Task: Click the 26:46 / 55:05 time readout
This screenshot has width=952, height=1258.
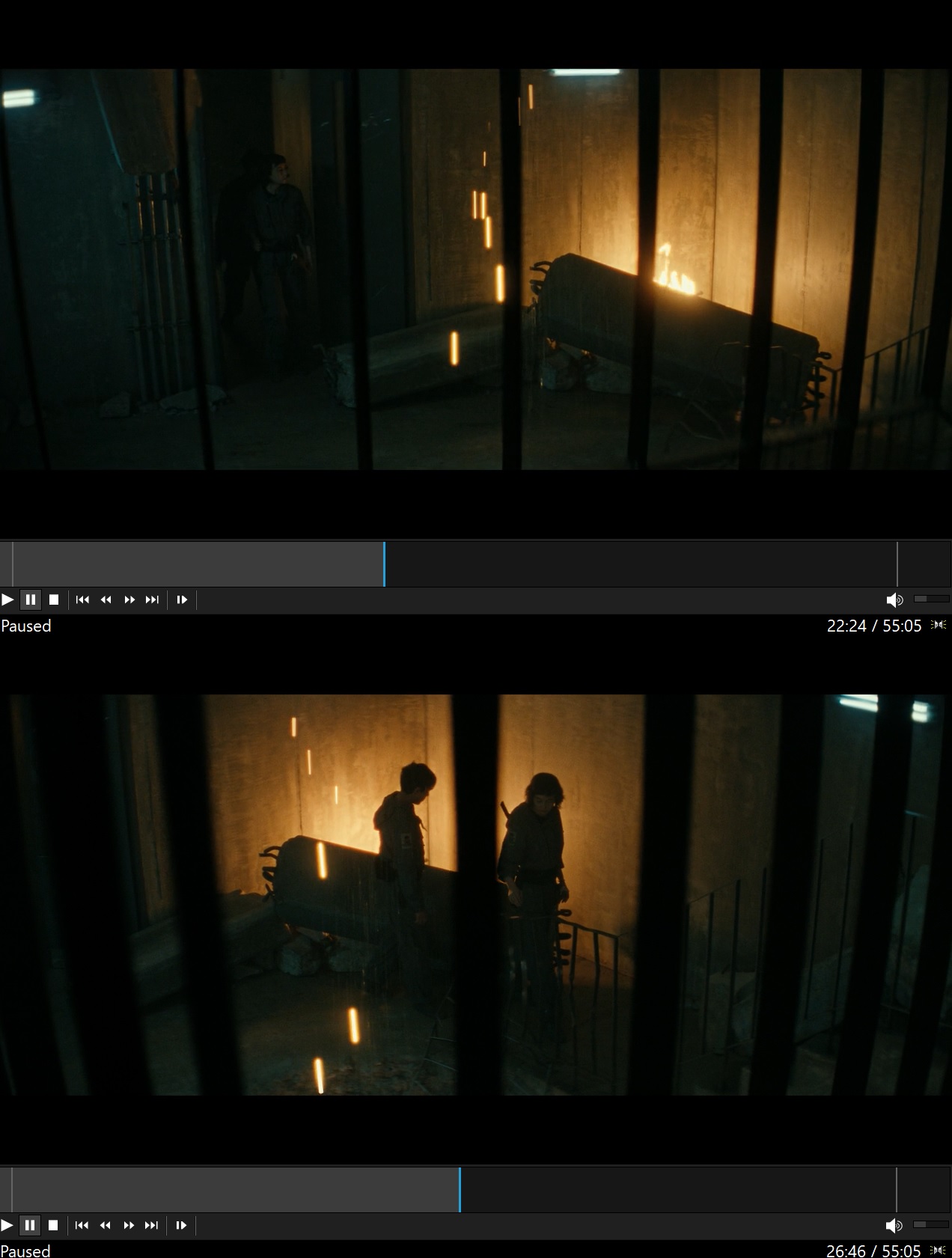Action: [x=873, y=1251]
